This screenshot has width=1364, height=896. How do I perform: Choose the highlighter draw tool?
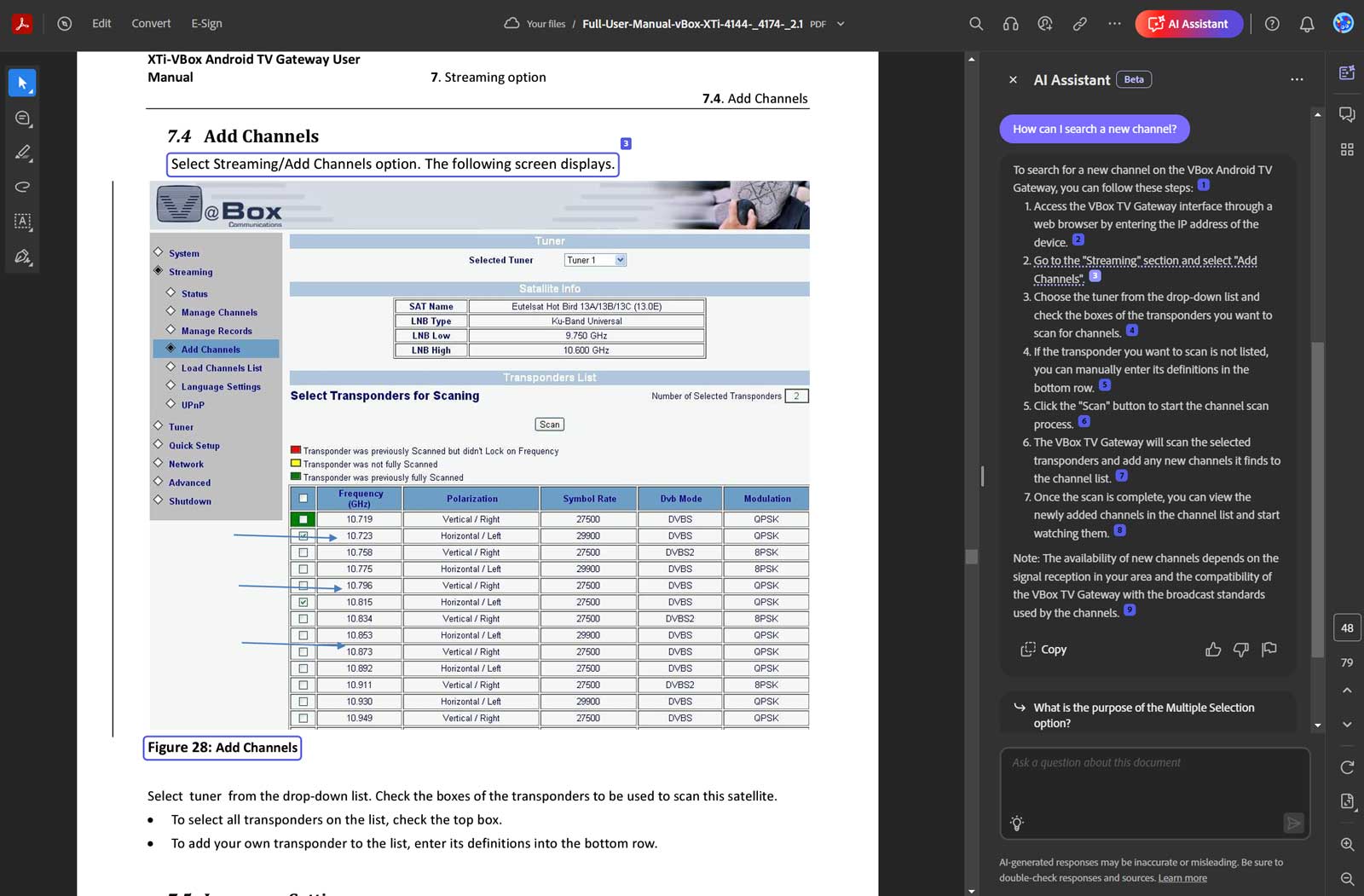click(x=22, y=153)
